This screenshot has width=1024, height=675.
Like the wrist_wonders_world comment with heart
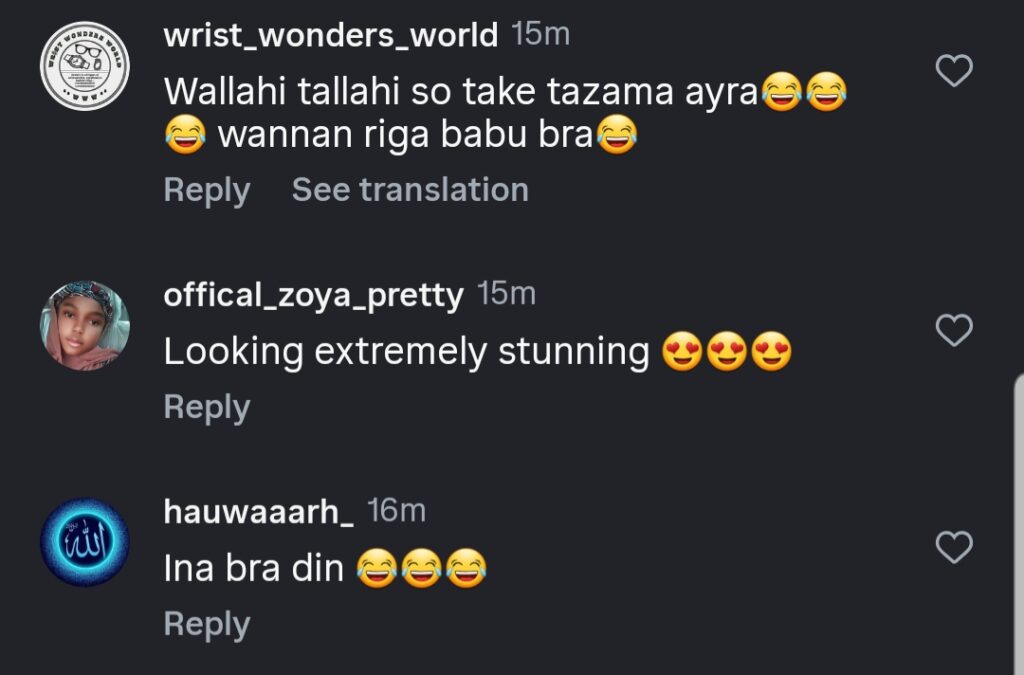coord(954,71)
